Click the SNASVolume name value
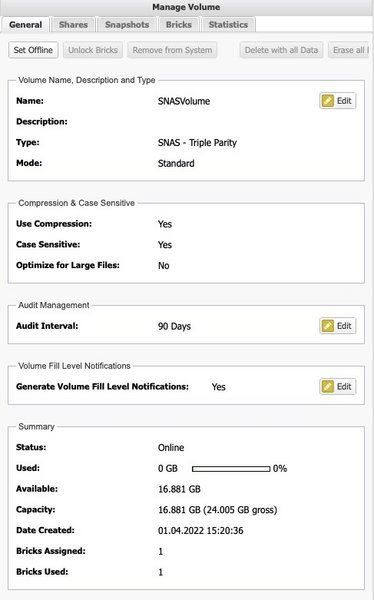This screenshot has height=600, width=374. [x=184, y=101]
